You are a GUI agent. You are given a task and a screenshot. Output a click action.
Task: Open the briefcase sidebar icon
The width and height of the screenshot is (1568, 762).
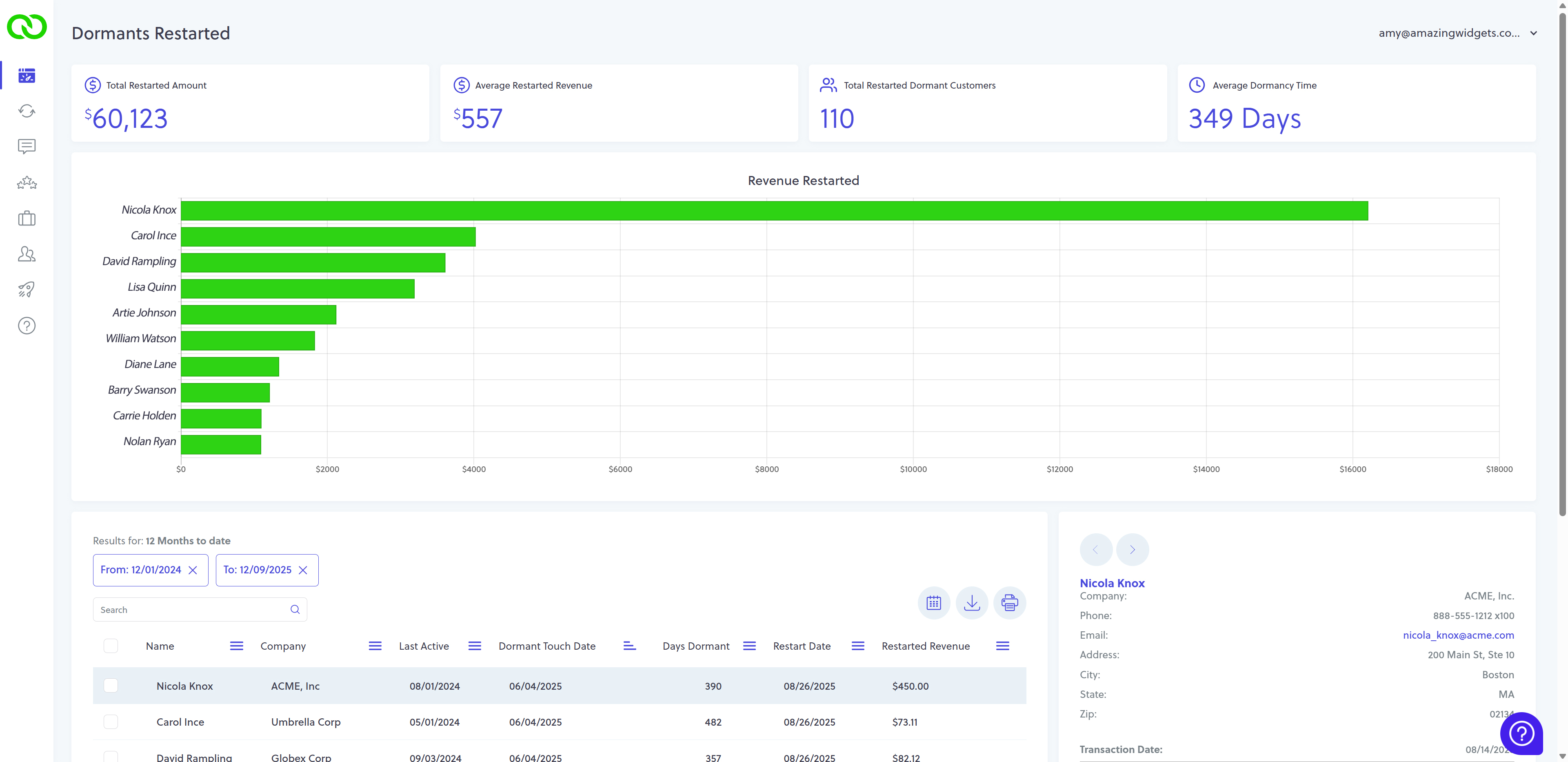[x=27, y=218]
